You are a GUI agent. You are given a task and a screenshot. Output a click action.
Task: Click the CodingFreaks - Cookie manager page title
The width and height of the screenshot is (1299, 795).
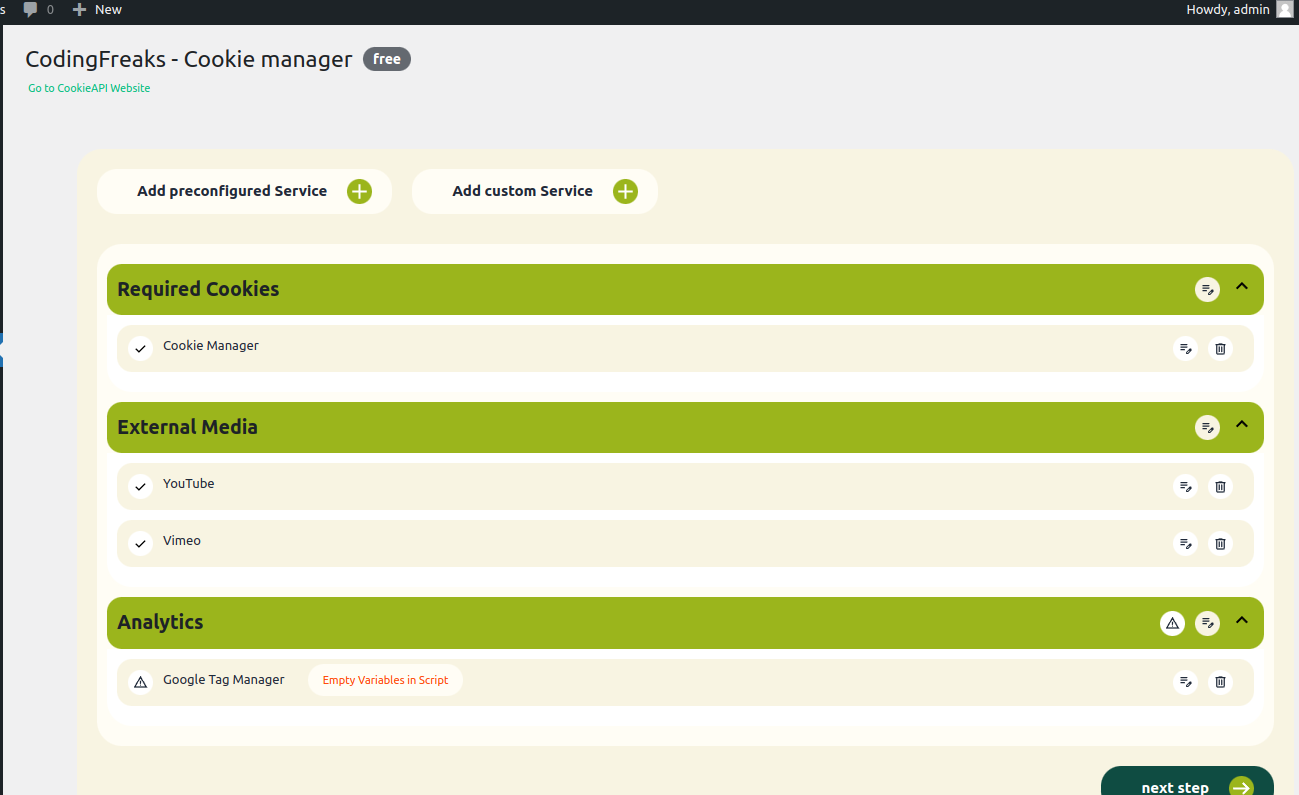tap(189, 59)
